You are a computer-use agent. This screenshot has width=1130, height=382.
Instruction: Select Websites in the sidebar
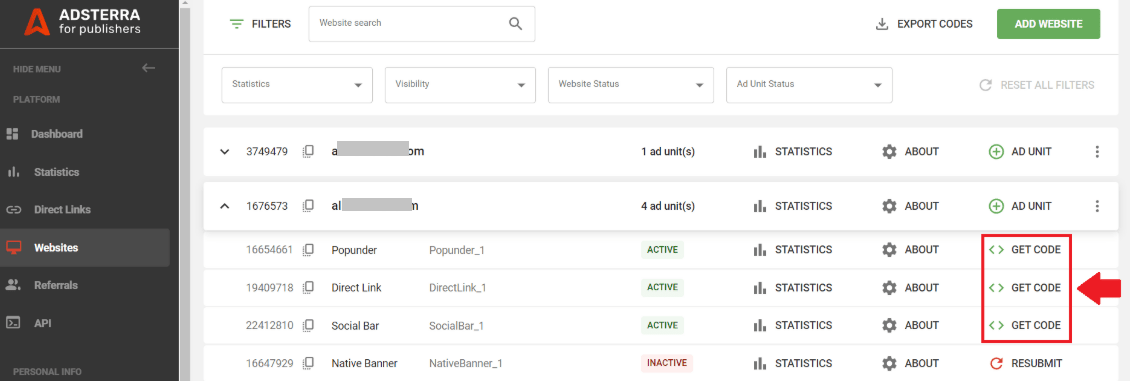click(85, 248)
